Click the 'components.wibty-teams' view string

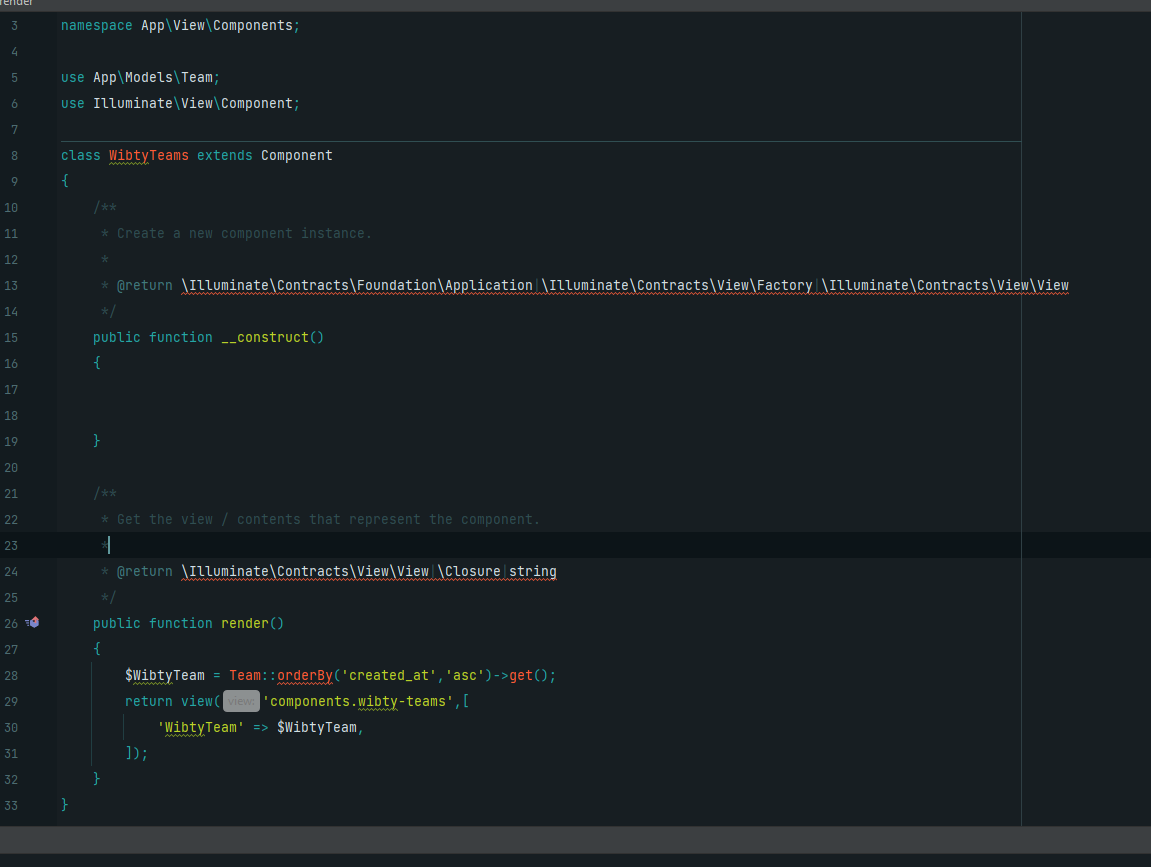point(358,701)
